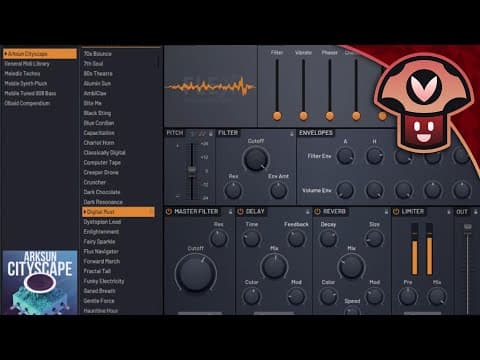Click the Master Filter Res knob
480x360 pixels.
coord(219,238)
